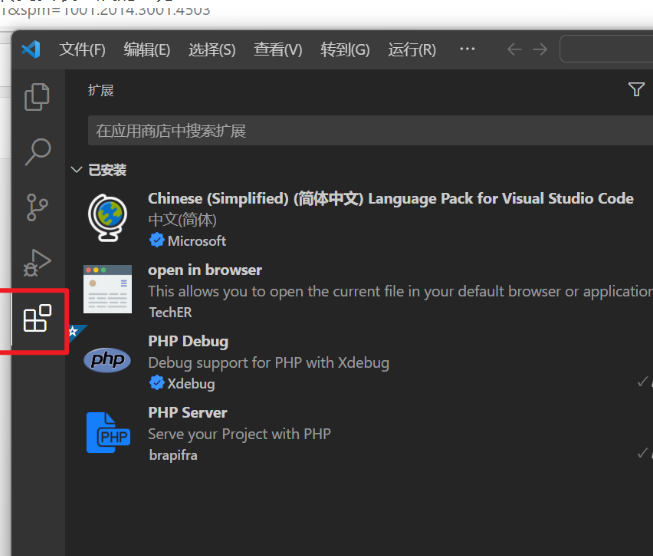Open the 选择(S) menu
This screenshot has height=556, width=653.
click(212, 49)
